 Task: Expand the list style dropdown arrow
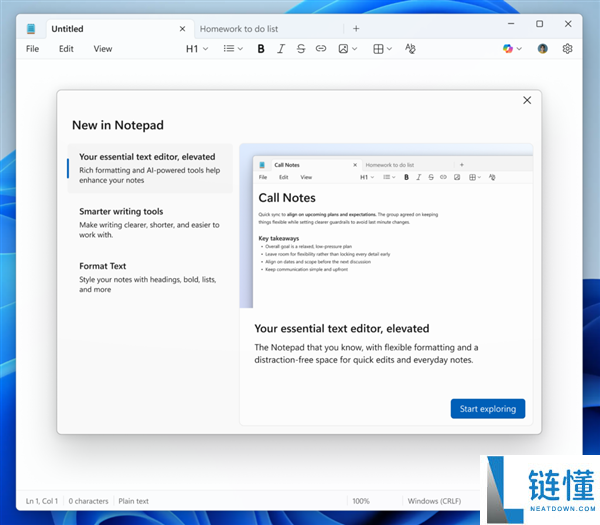240,49
